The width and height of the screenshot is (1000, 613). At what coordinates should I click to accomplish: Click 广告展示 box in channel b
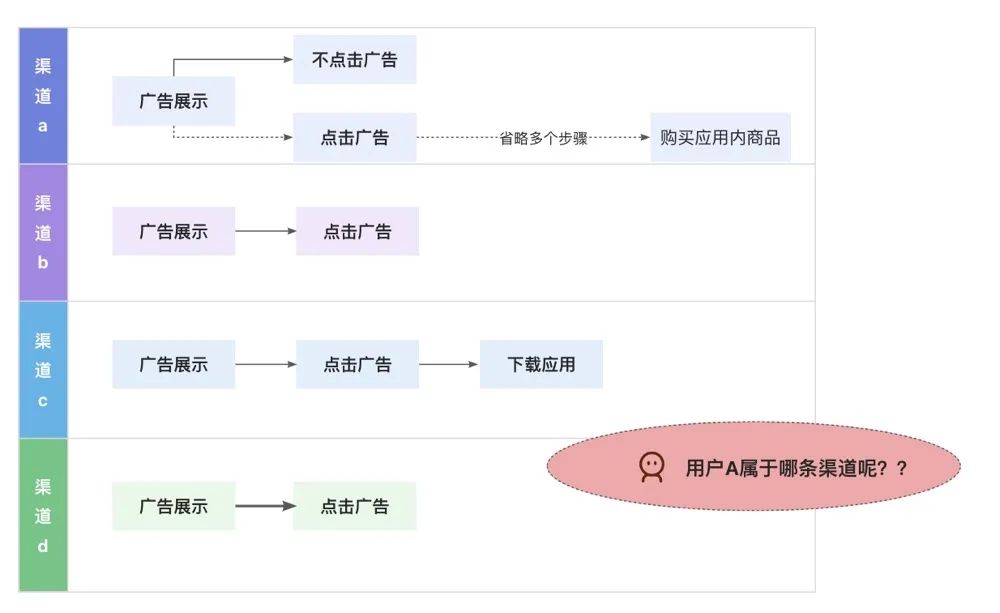tap(173, 231)
